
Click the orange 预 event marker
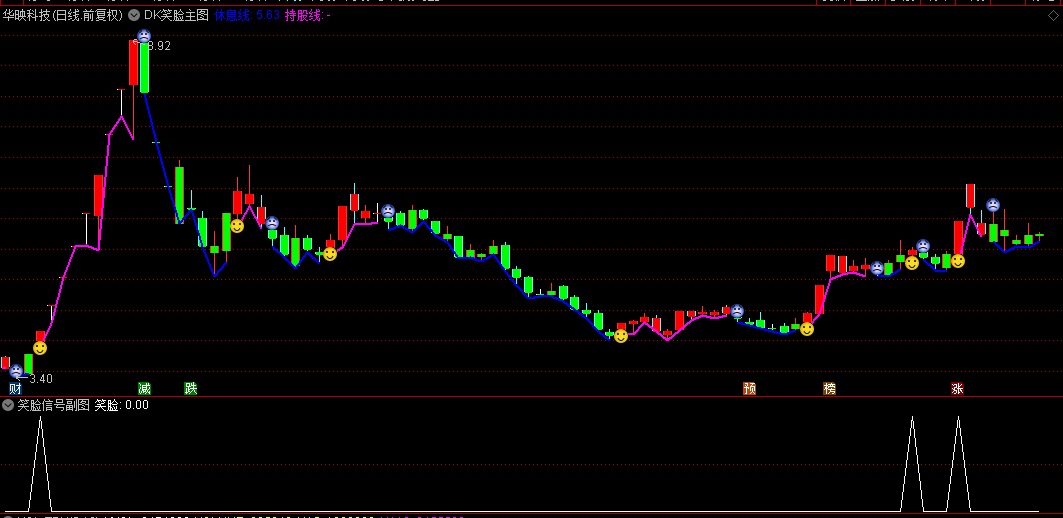(749, 388)
